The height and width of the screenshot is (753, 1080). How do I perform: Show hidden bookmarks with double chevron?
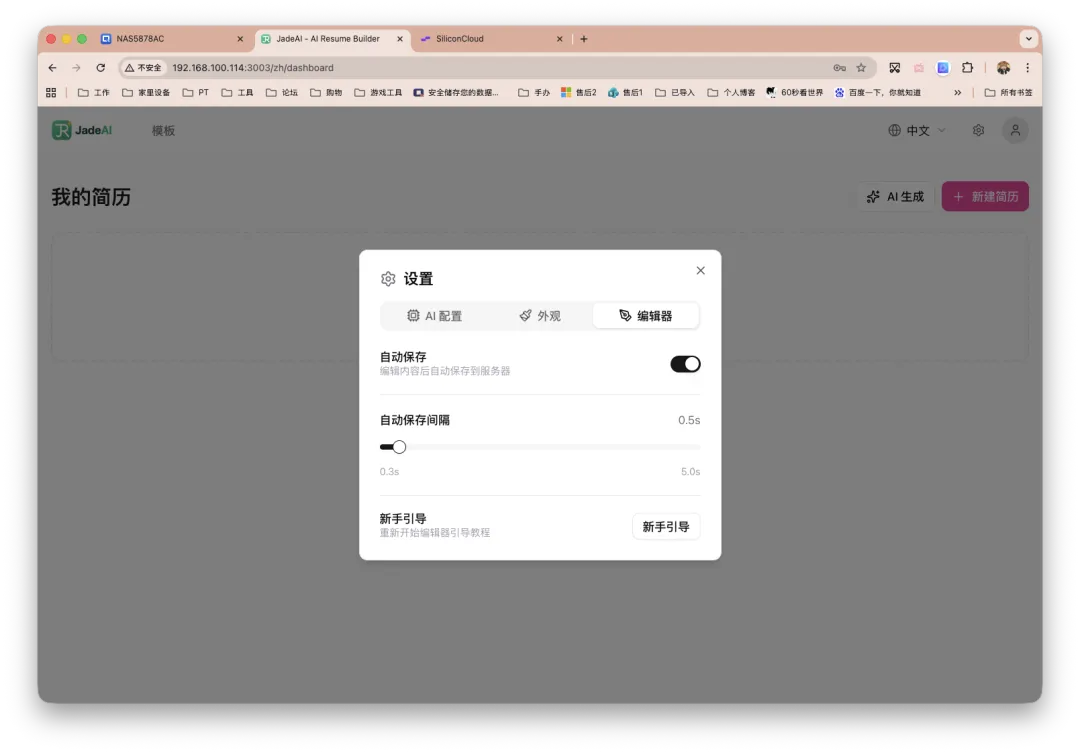pyautogui.click(x=957, y=92)
